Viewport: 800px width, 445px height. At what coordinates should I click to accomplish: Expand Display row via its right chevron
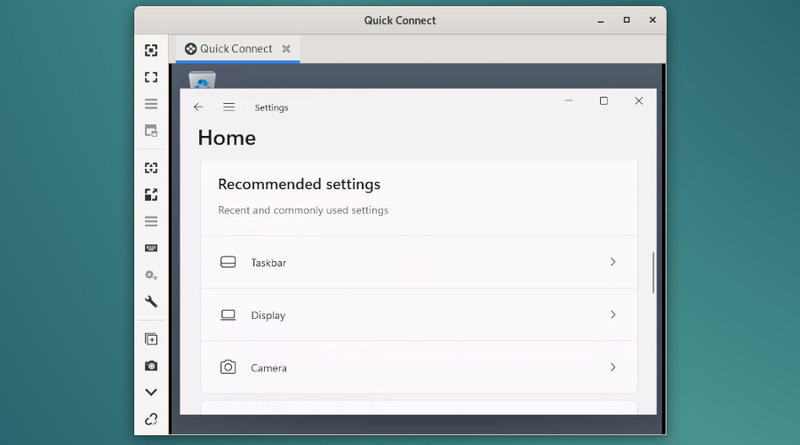tap(613, 314)
